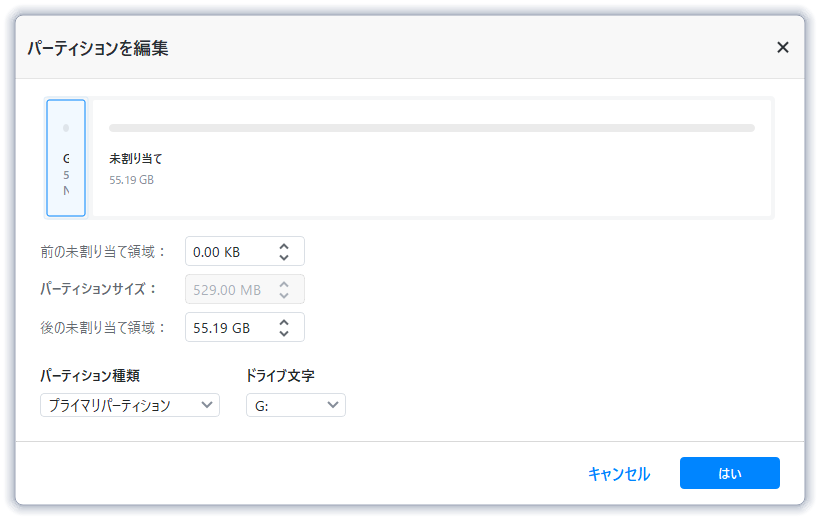
Task: Increase 前の未割り当て領域 with up arrow
Action: [x=284, y=245]
